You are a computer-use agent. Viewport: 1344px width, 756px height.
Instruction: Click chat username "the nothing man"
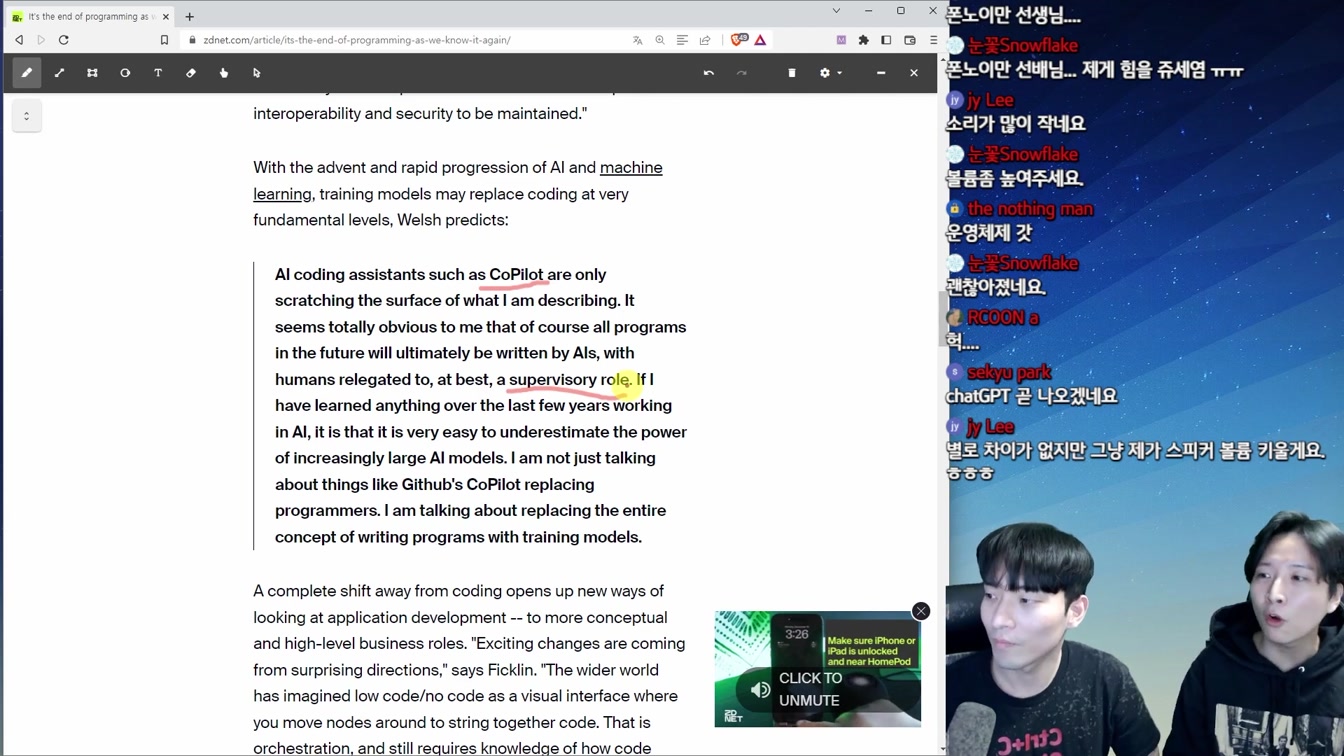coord(1030,209)
